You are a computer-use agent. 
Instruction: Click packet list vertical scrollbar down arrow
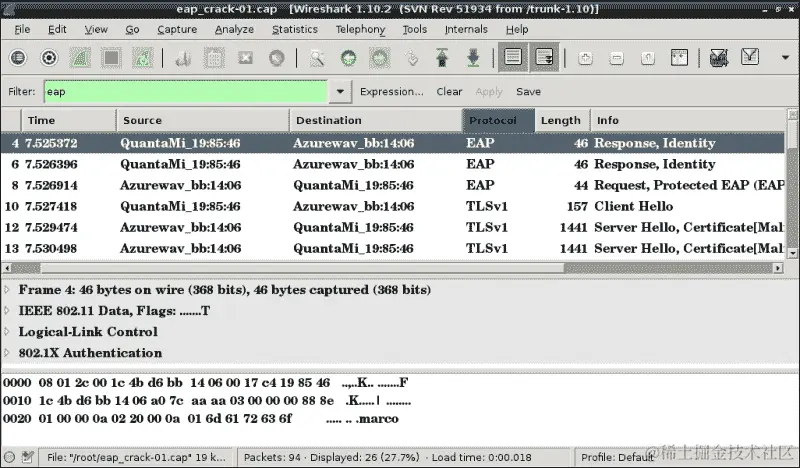click(792, 253)
